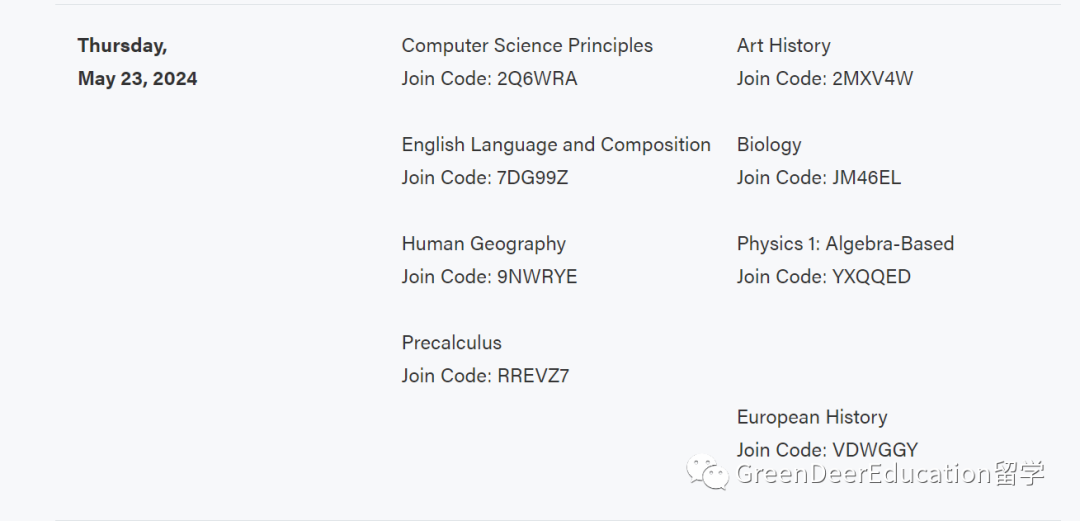Click the Join Code JM46EL text

pos(818,178)
